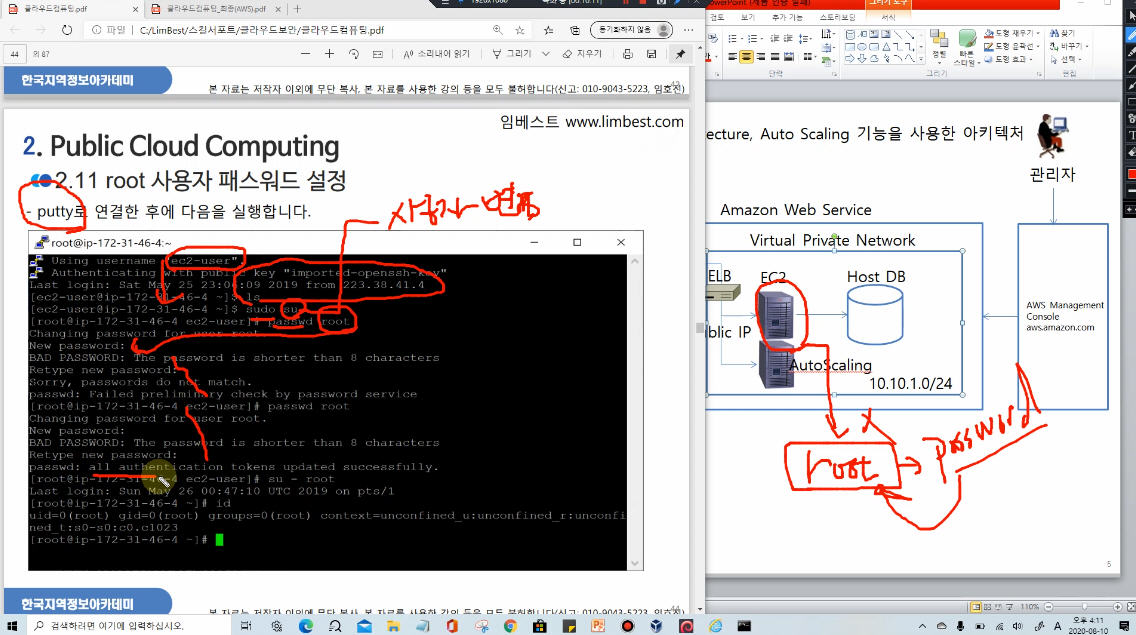Screen dimensions: 1136x635
Task: Zoom in the PDF with the plus icon
Action: click(329, 54)
